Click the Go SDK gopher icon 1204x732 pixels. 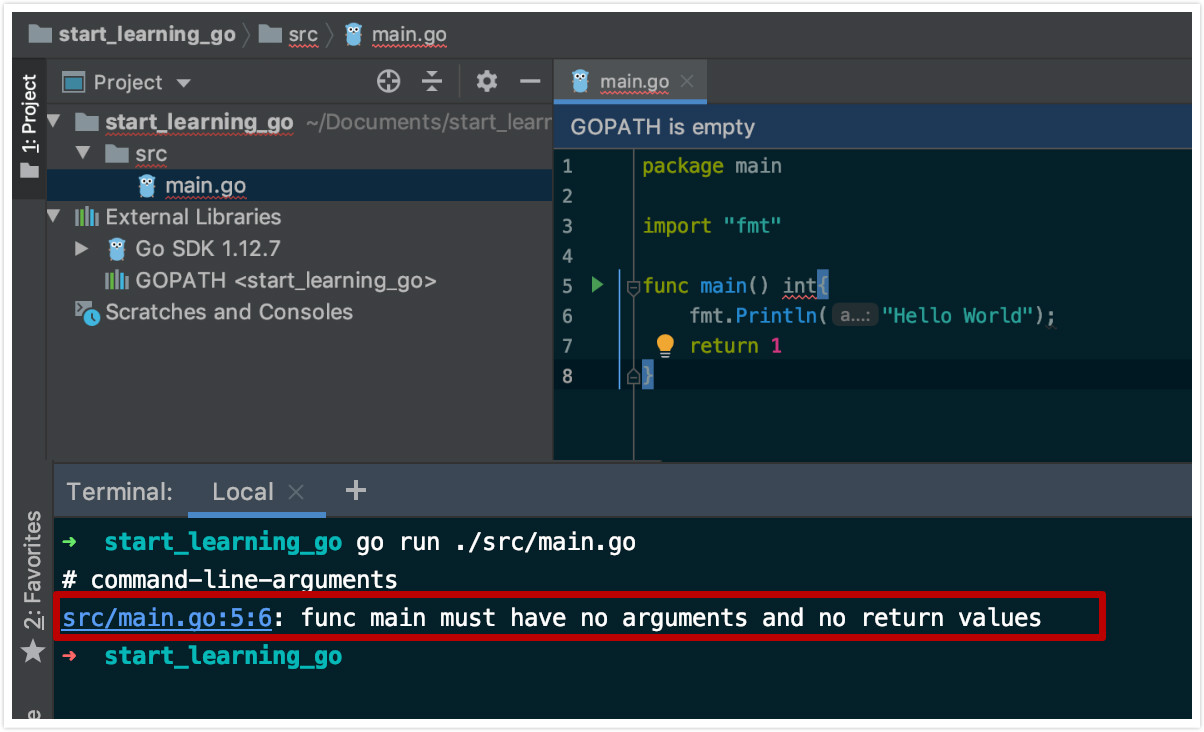117,249
